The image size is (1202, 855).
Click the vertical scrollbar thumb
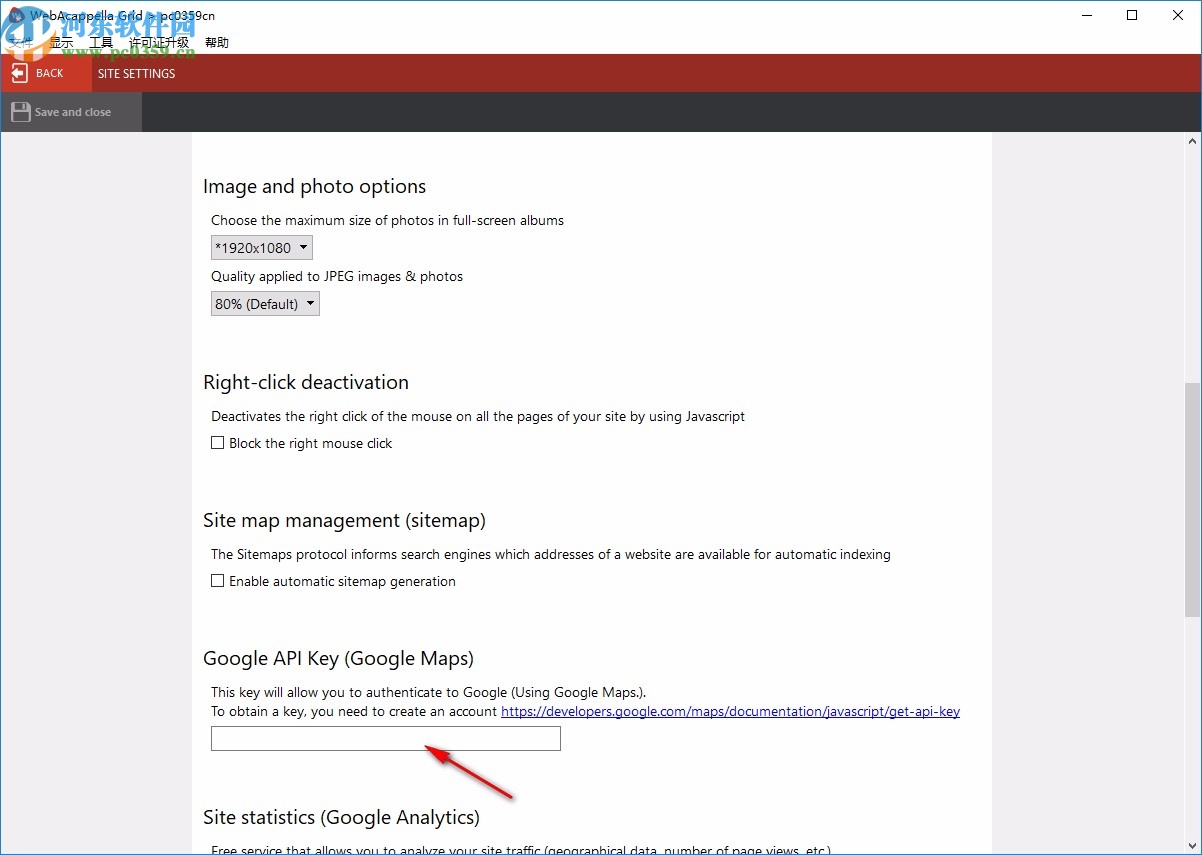point(1193,499)
